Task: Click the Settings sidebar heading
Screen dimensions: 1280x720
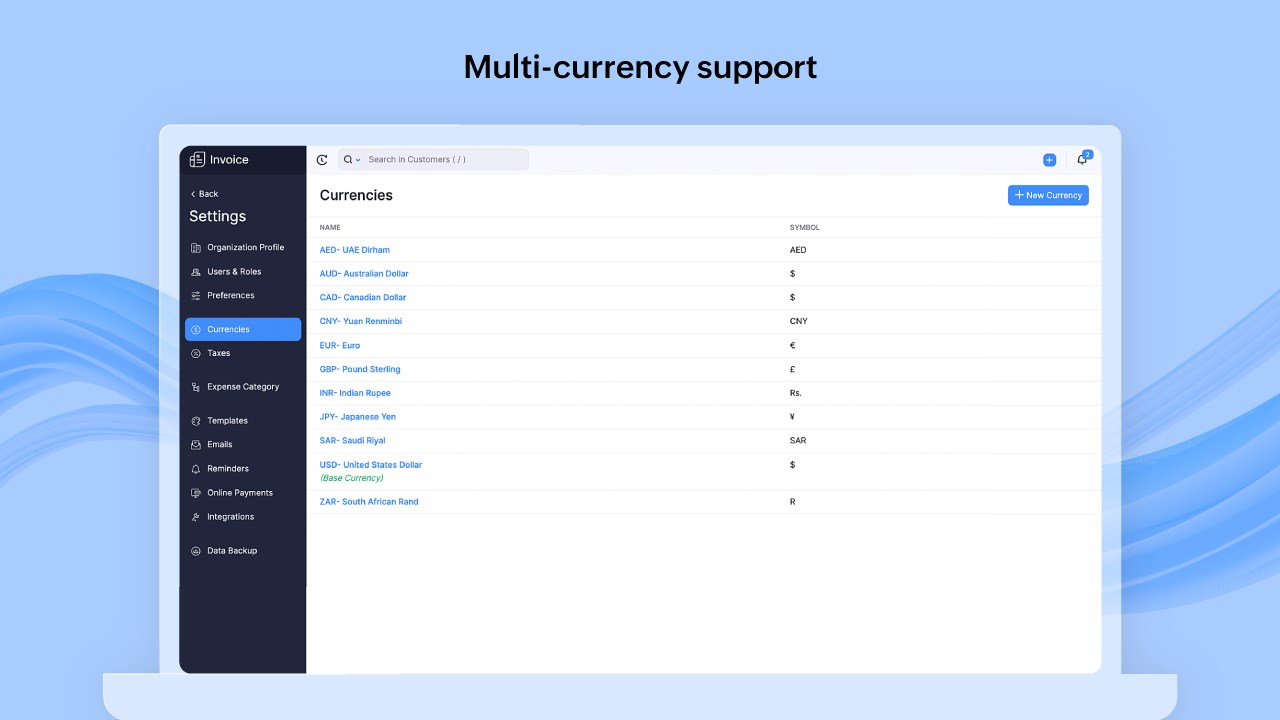Action: point(217,216)
